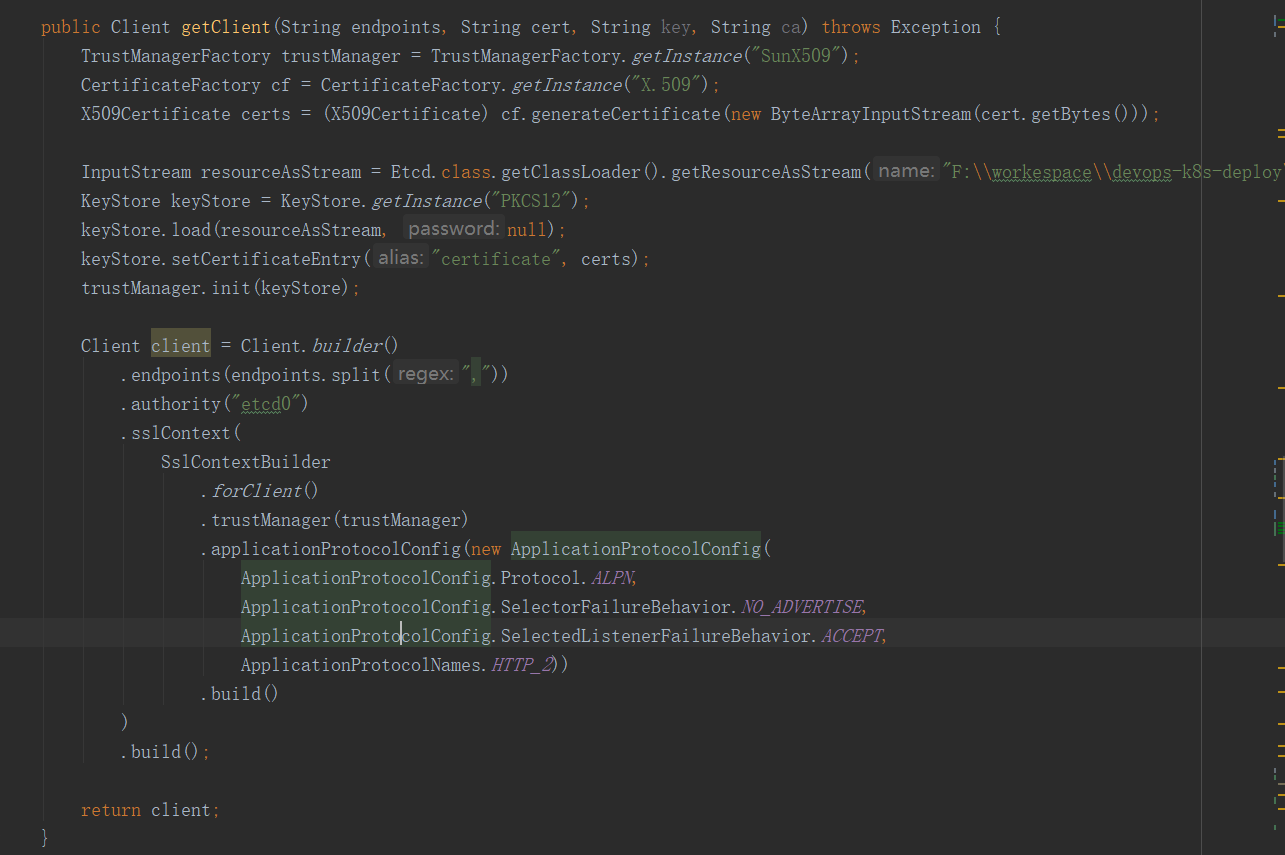
Task: Click the HTTP_2 constant
Action: coord(521,665)
